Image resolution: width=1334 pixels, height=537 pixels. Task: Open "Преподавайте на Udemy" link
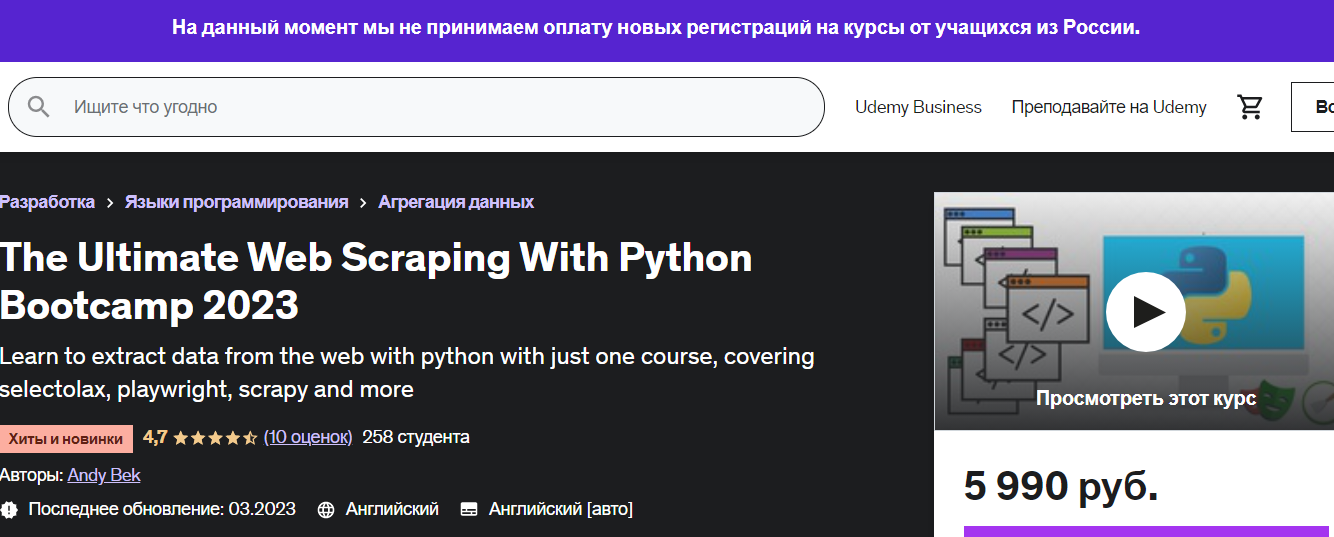point(1109,107)
